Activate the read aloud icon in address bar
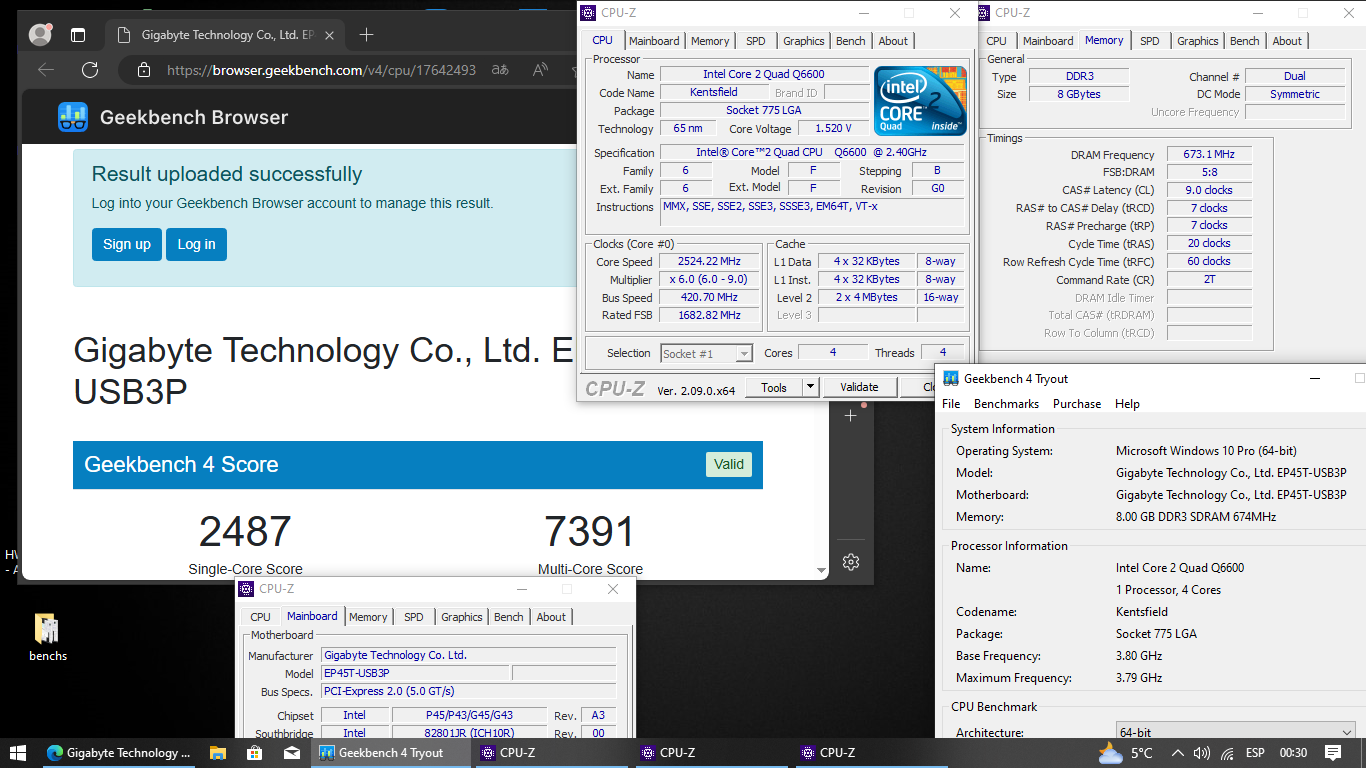1366x768 pixels. point(541,70)
